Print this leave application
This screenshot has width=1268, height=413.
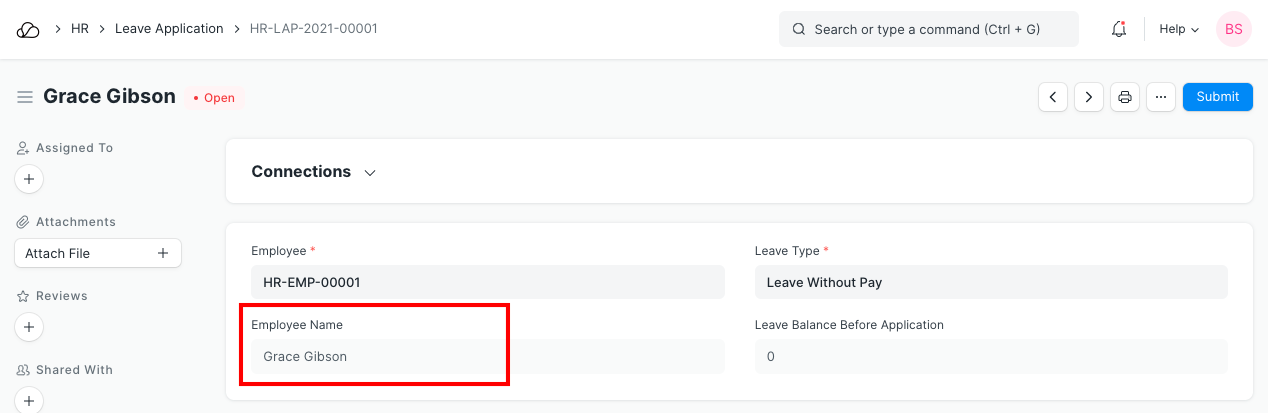coord(1125,97)
